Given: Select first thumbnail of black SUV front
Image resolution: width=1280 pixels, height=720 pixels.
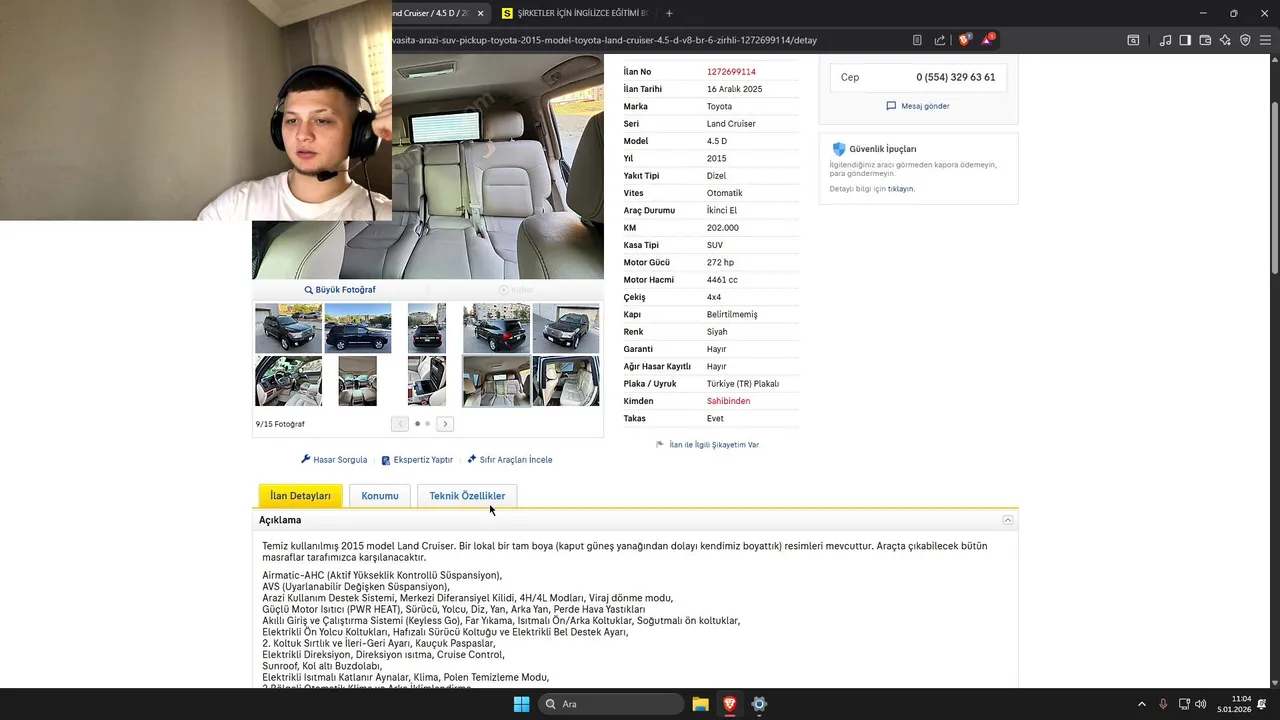Looking at the screenshot, I should 288,328.
